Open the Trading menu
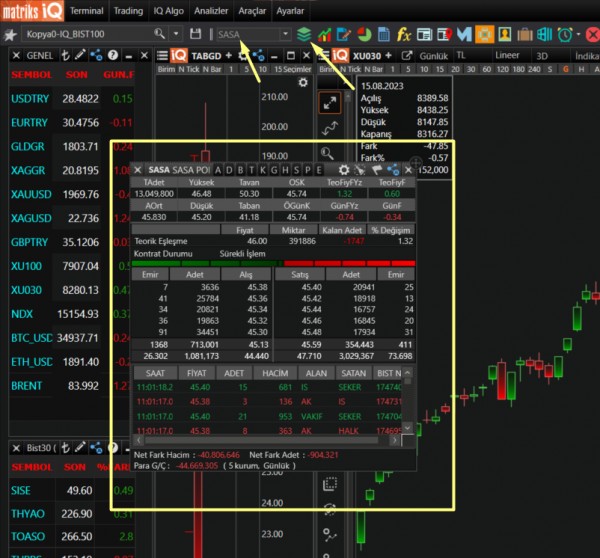This screenshot has width=600, height=558. 128,11
